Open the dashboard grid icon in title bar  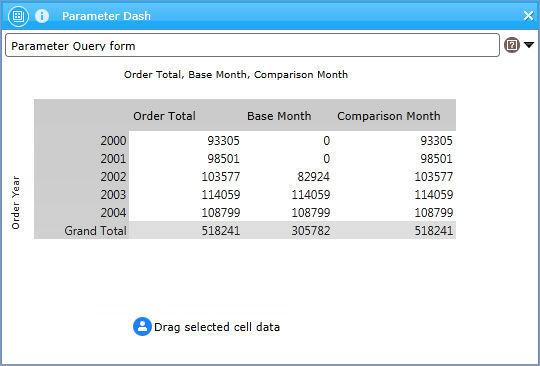[x=18, y=16]
